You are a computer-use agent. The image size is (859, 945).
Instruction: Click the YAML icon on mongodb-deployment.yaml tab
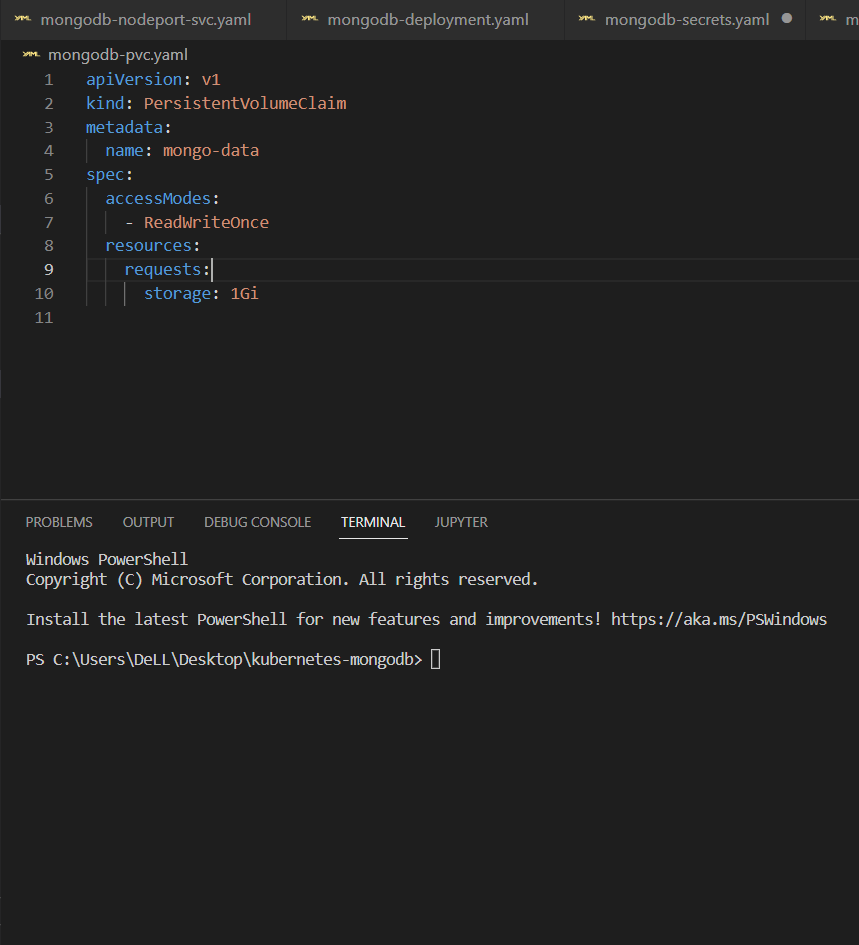click(310, 19)
